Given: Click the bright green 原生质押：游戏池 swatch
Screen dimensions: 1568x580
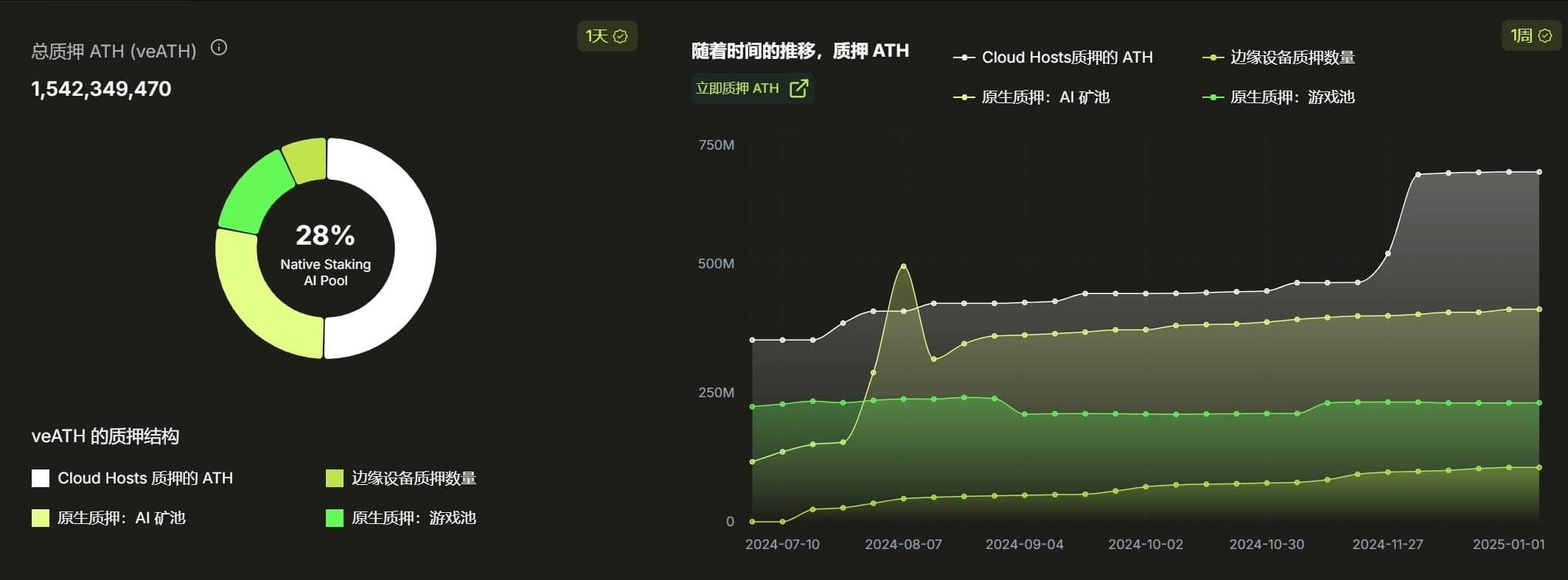Looking at the screenshot, I should coord(335,518).
